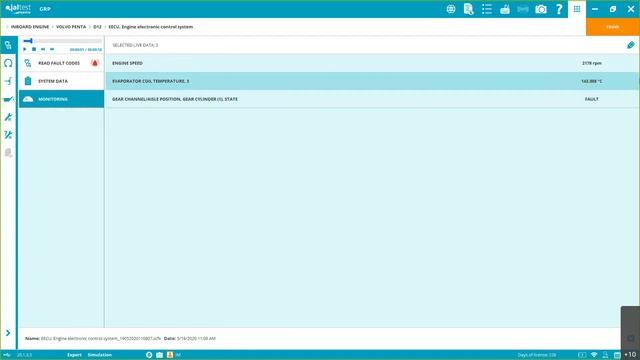This screenshot has height=360, width=640.
Task: Click the Simulation status label
Action: pos(100,355)
